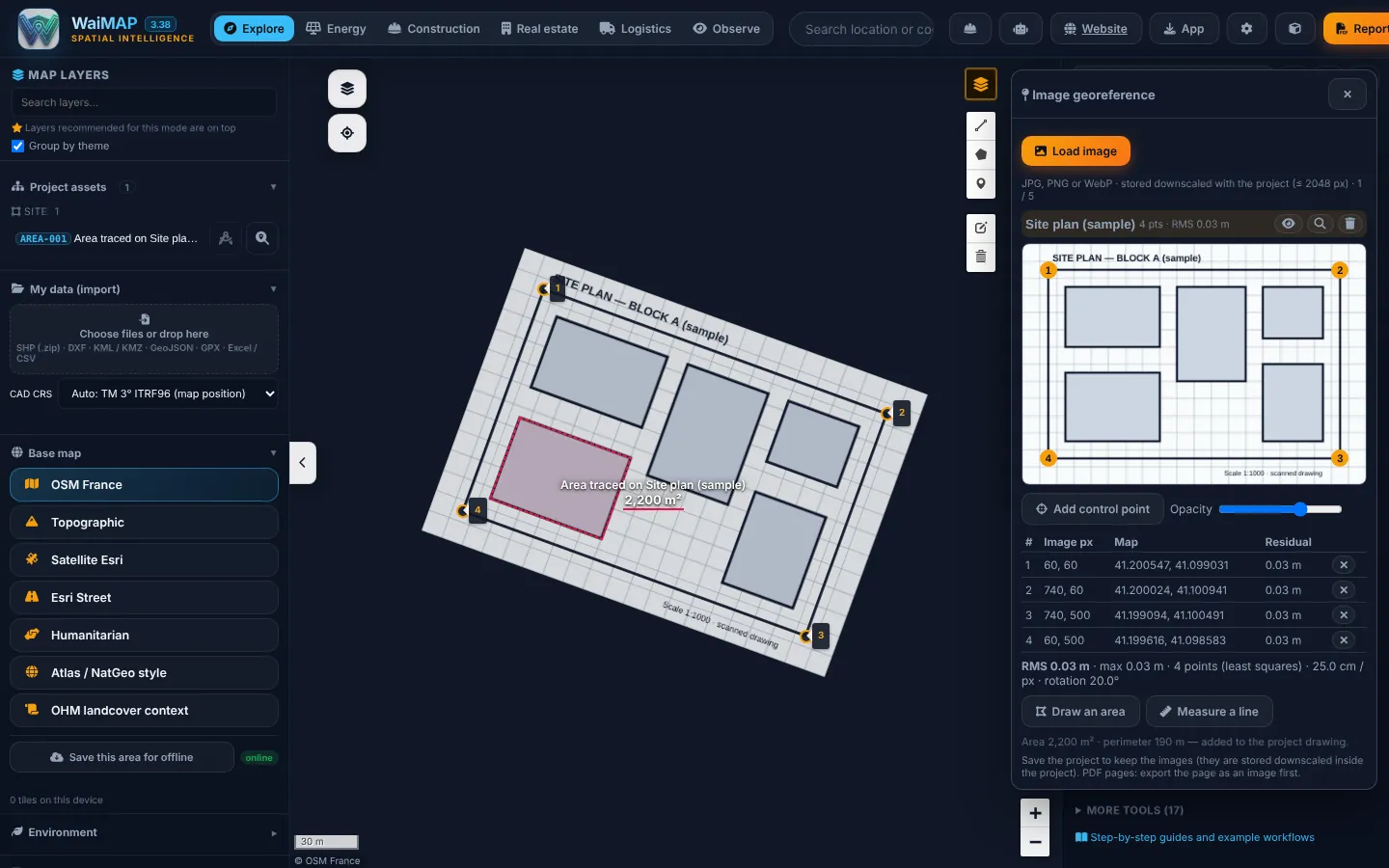Open the CAD CRS dropdown
The image size is (1389, 868).
click(x=169, y=393)
